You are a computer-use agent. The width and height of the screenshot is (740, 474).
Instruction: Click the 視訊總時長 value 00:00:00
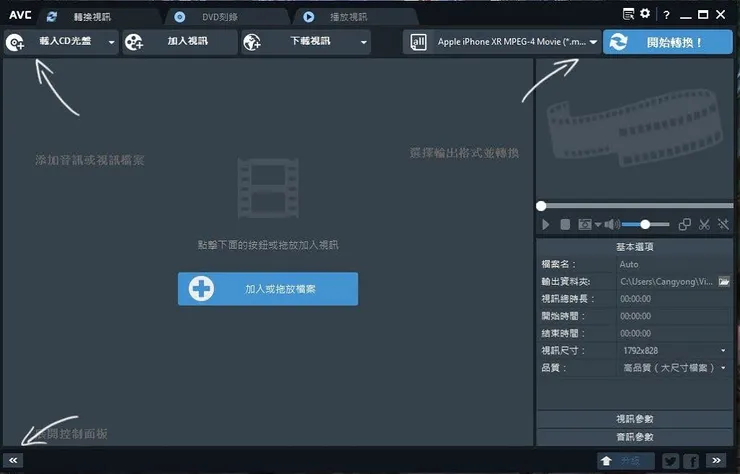(x=635, y=299)
